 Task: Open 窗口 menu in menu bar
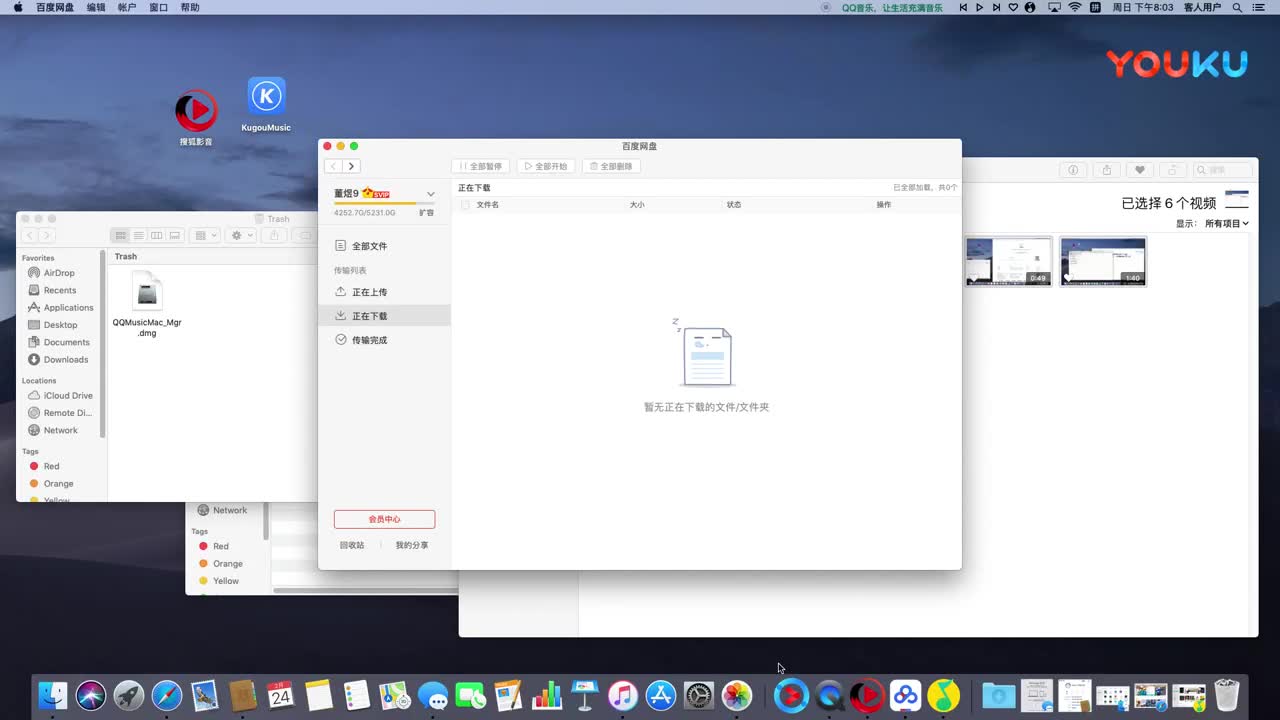158,7
